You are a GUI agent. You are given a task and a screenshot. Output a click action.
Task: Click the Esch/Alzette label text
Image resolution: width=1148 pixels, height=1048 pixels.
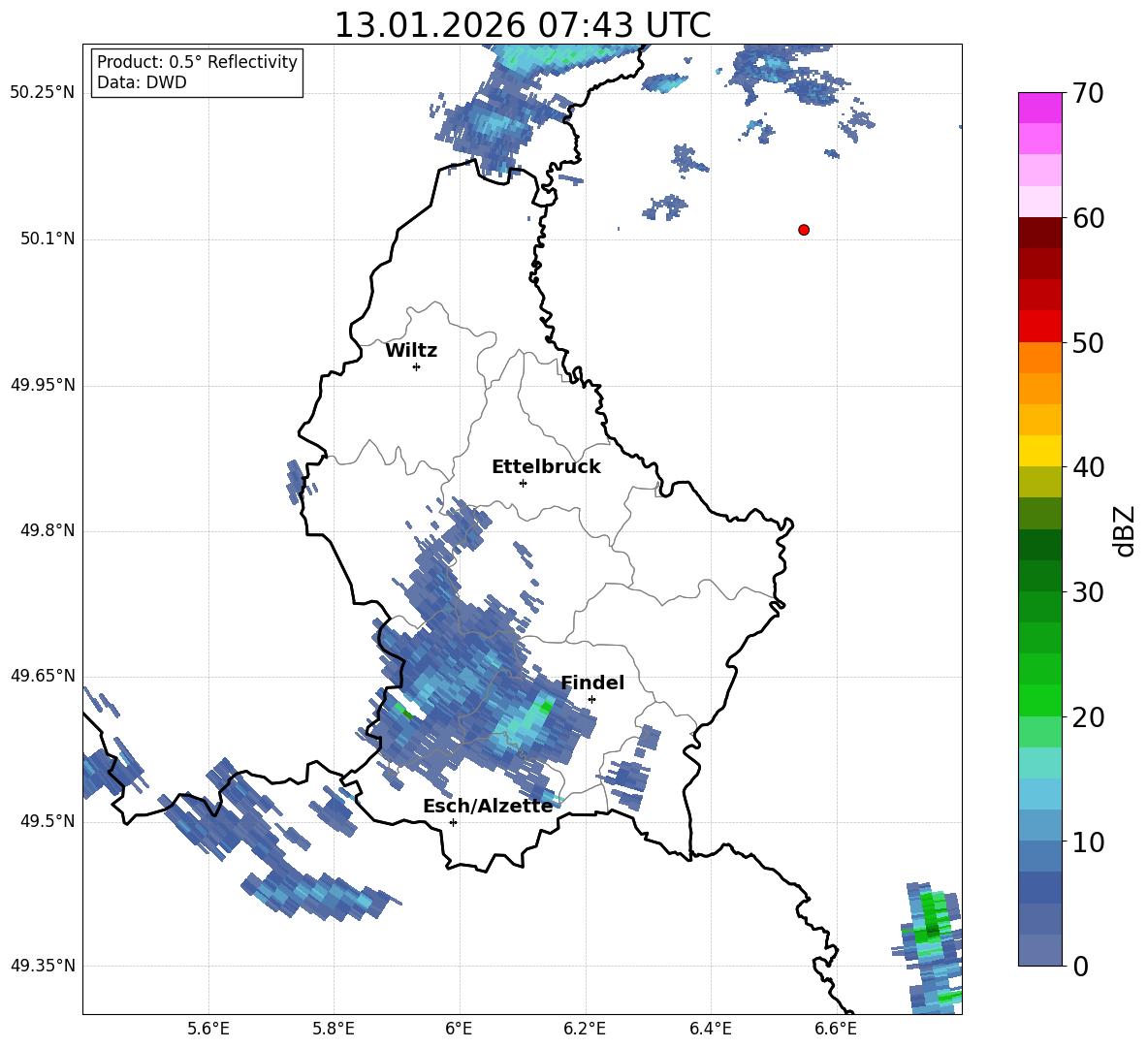pyautogui.click(x=489, y=806)
